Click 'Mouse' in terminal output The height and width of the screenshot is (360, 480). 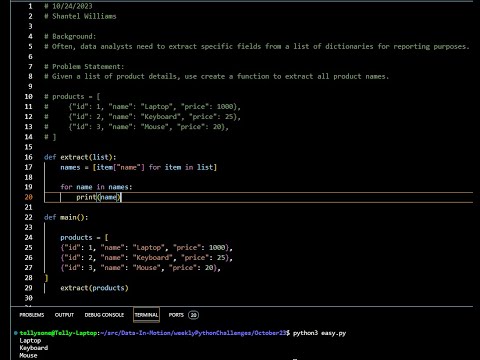[x=28, y=355]
